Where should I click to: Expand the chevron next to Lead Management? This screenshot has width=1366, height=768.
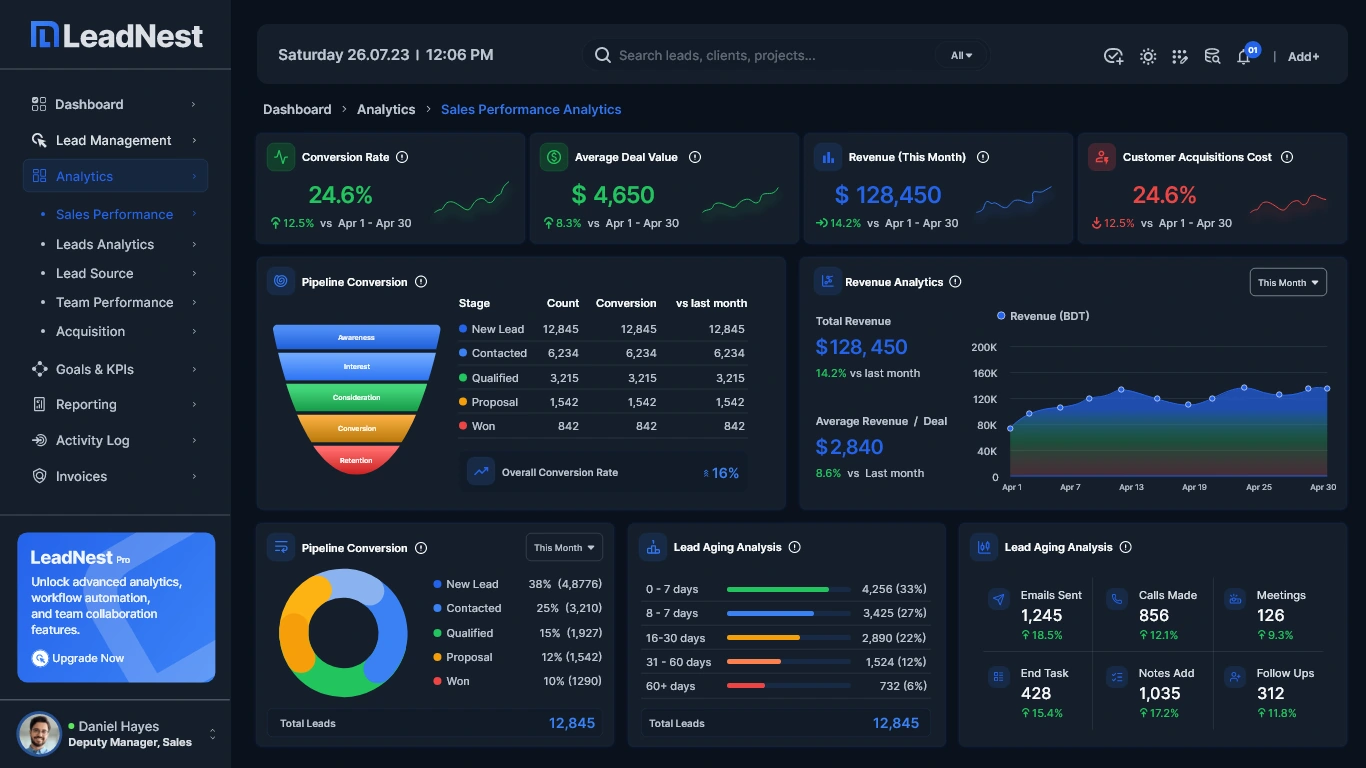[x=194, y=141]
